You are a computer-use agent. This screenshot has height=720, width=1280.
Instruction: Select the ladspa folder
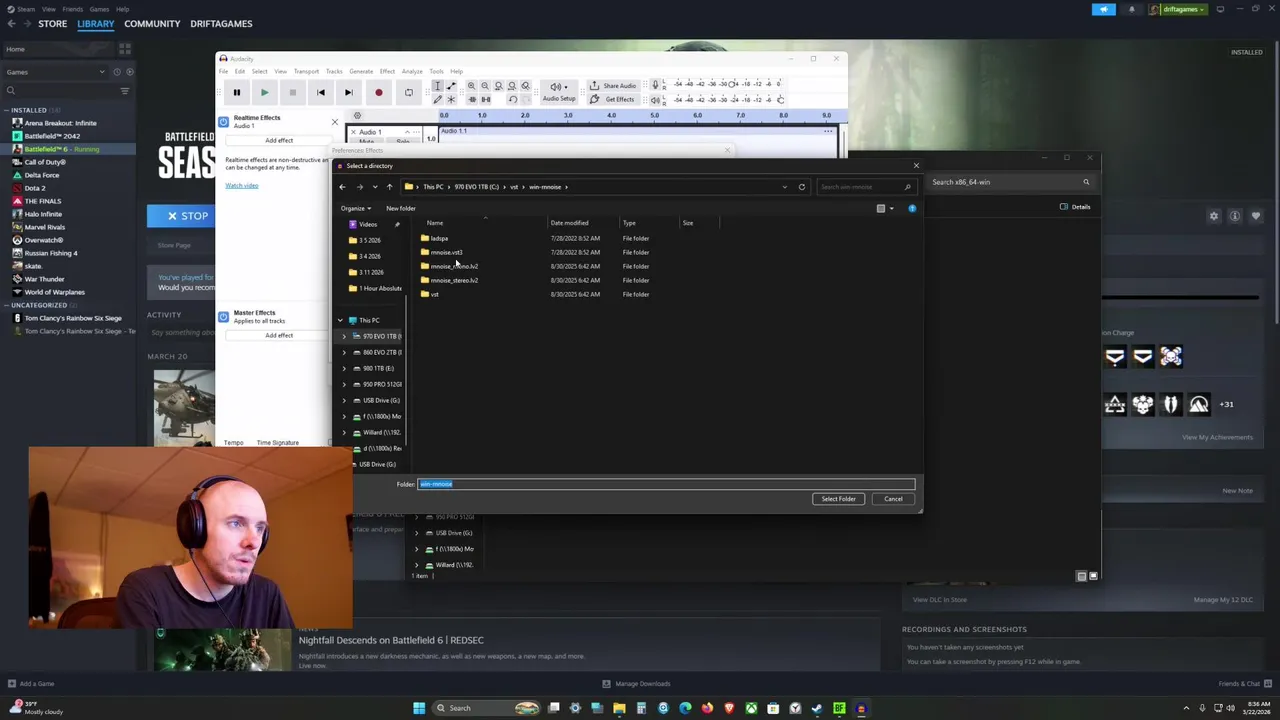click(434, 238)
